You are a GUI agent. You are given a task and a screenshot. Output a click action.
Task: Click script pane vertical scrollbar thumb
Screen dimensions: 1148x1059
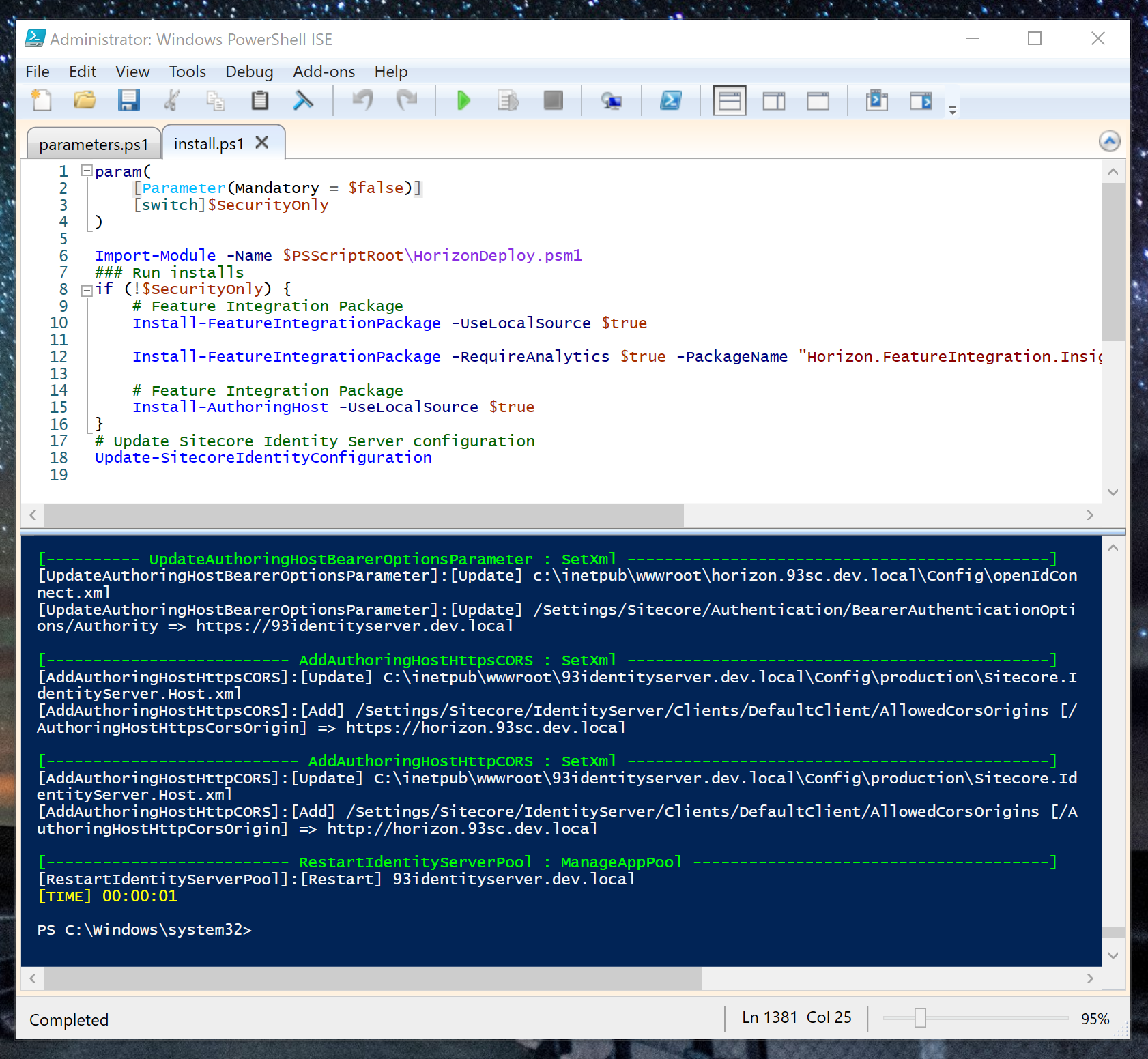point(1113,261)
